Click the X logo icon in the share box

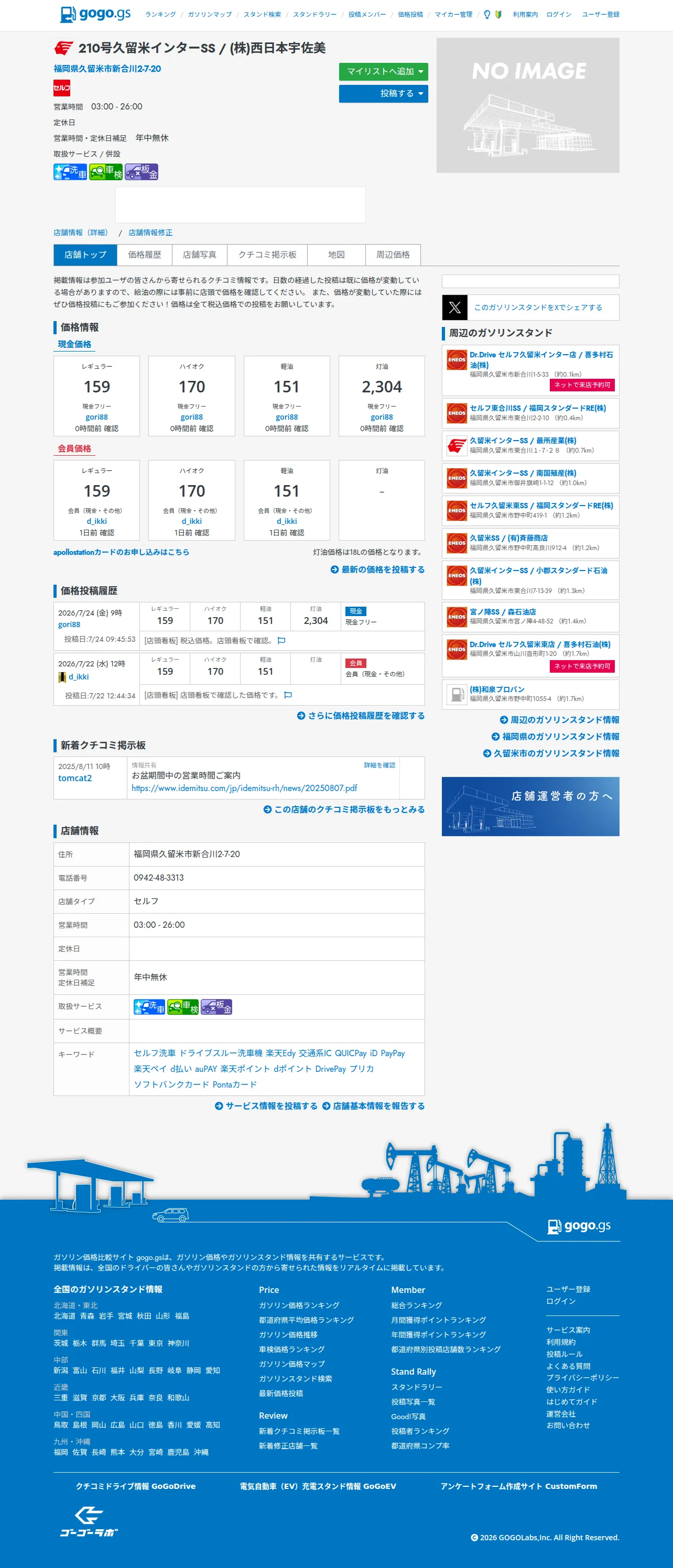(455, 308)
